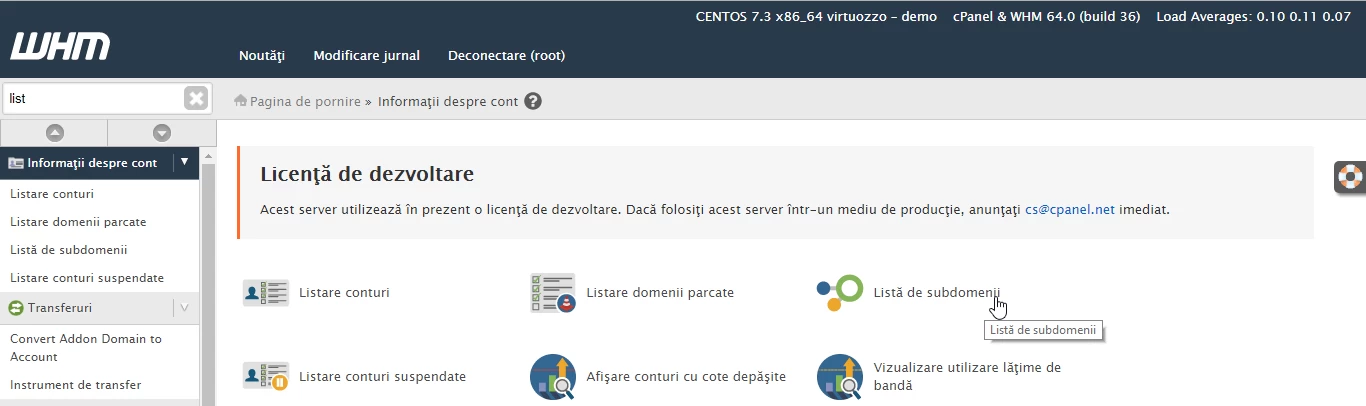
Task: Click Deconectare (root) to log out
Action: (x=506, y=56)
